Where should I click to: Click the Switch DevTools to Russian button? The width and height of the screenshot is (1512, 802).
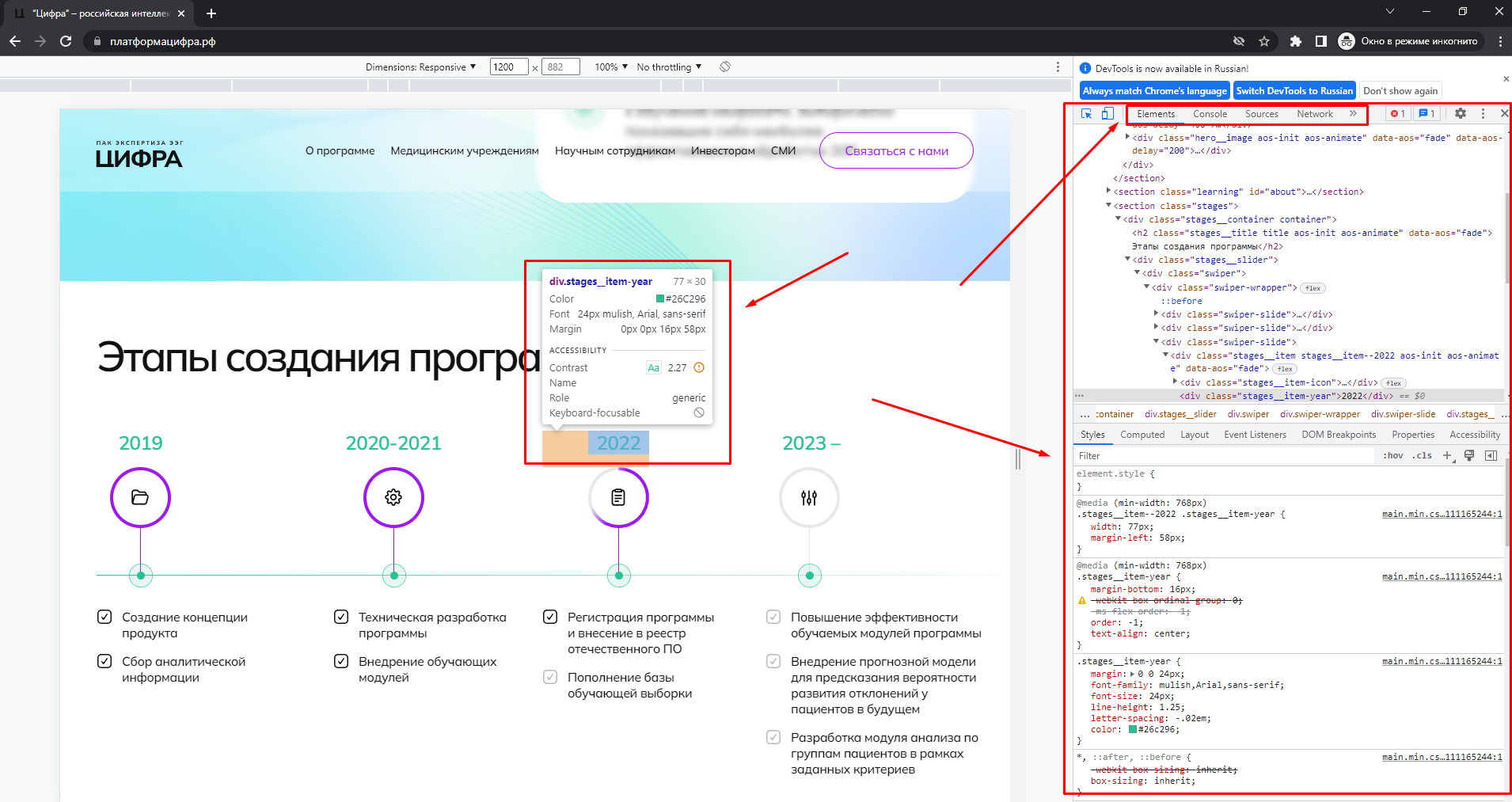pos(1294,91)
